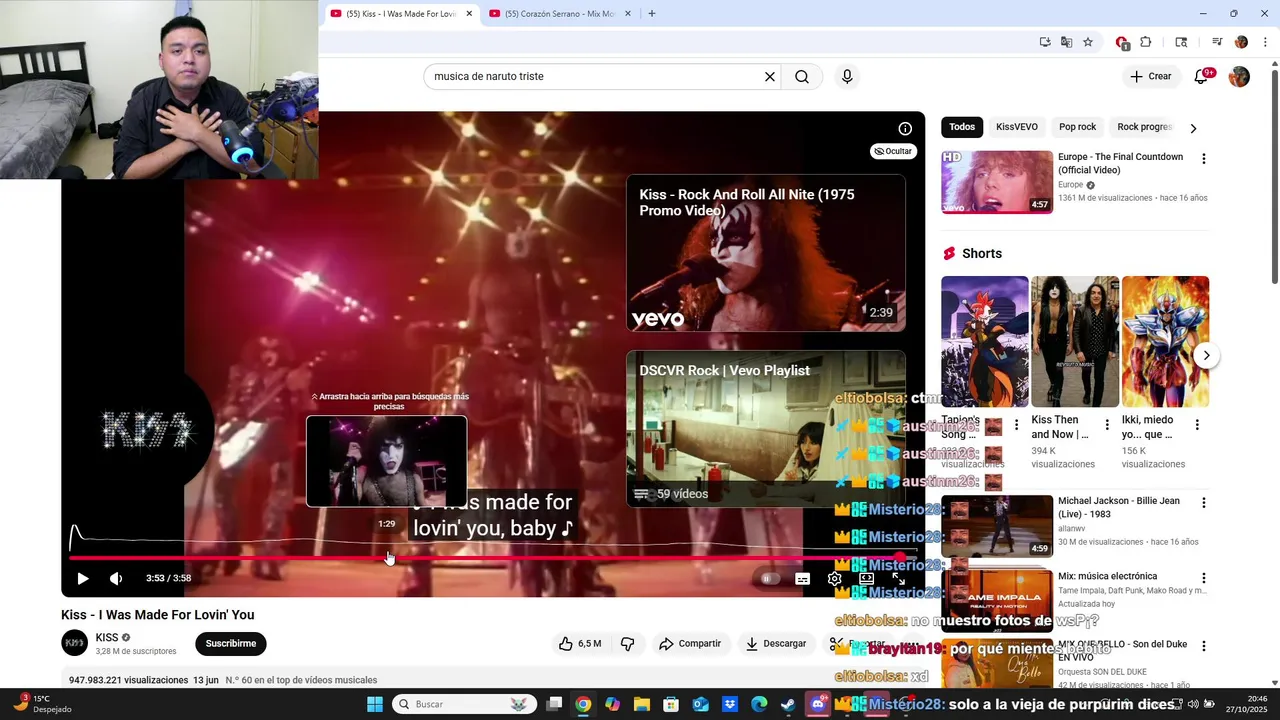The width and height of the screenshot is (1280, 720).
Task: Enter fullscreen mode on the video
Action: click(x=898, y=578)
